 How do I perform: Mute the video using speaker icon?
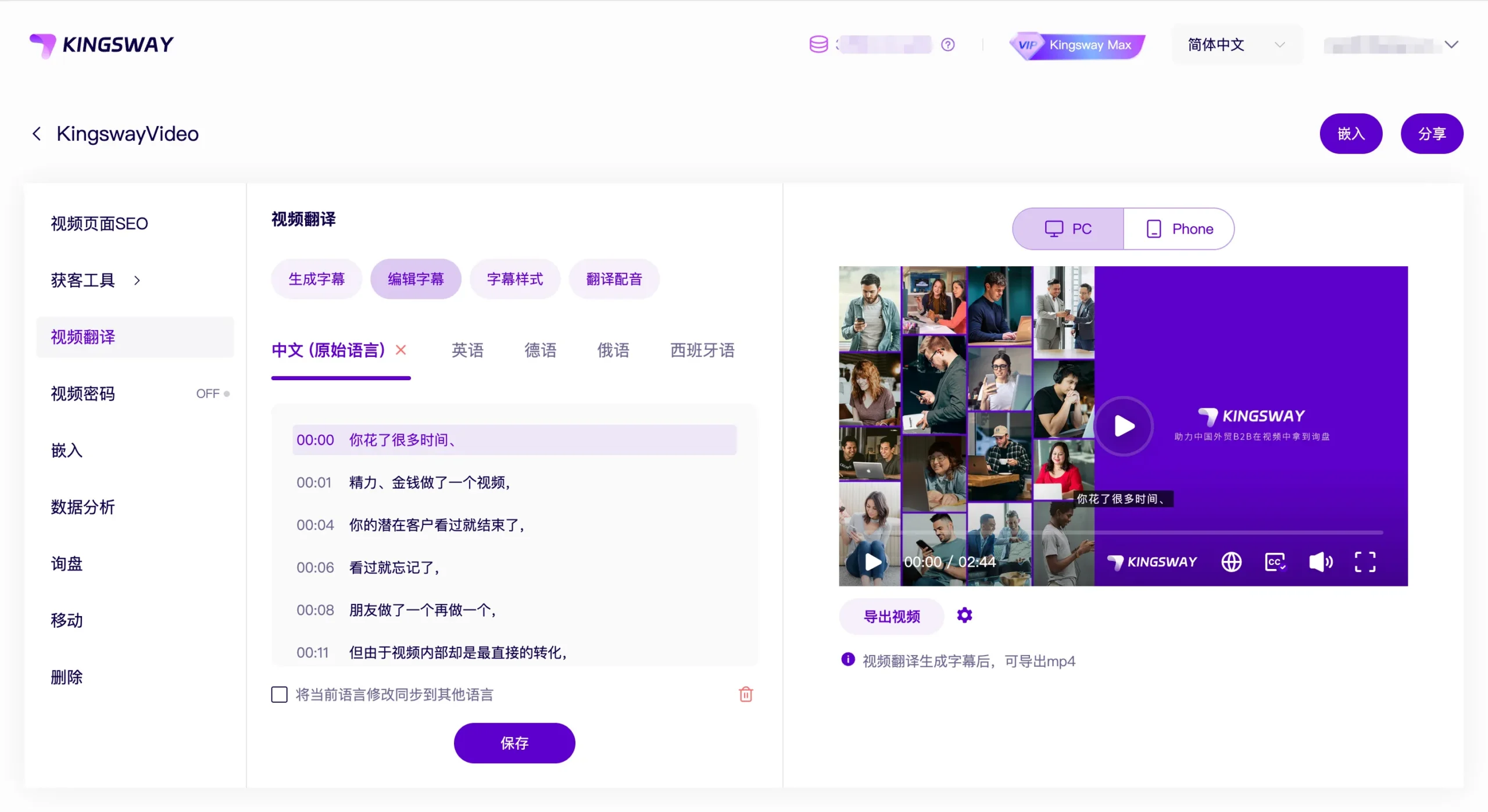point(1320,562)
